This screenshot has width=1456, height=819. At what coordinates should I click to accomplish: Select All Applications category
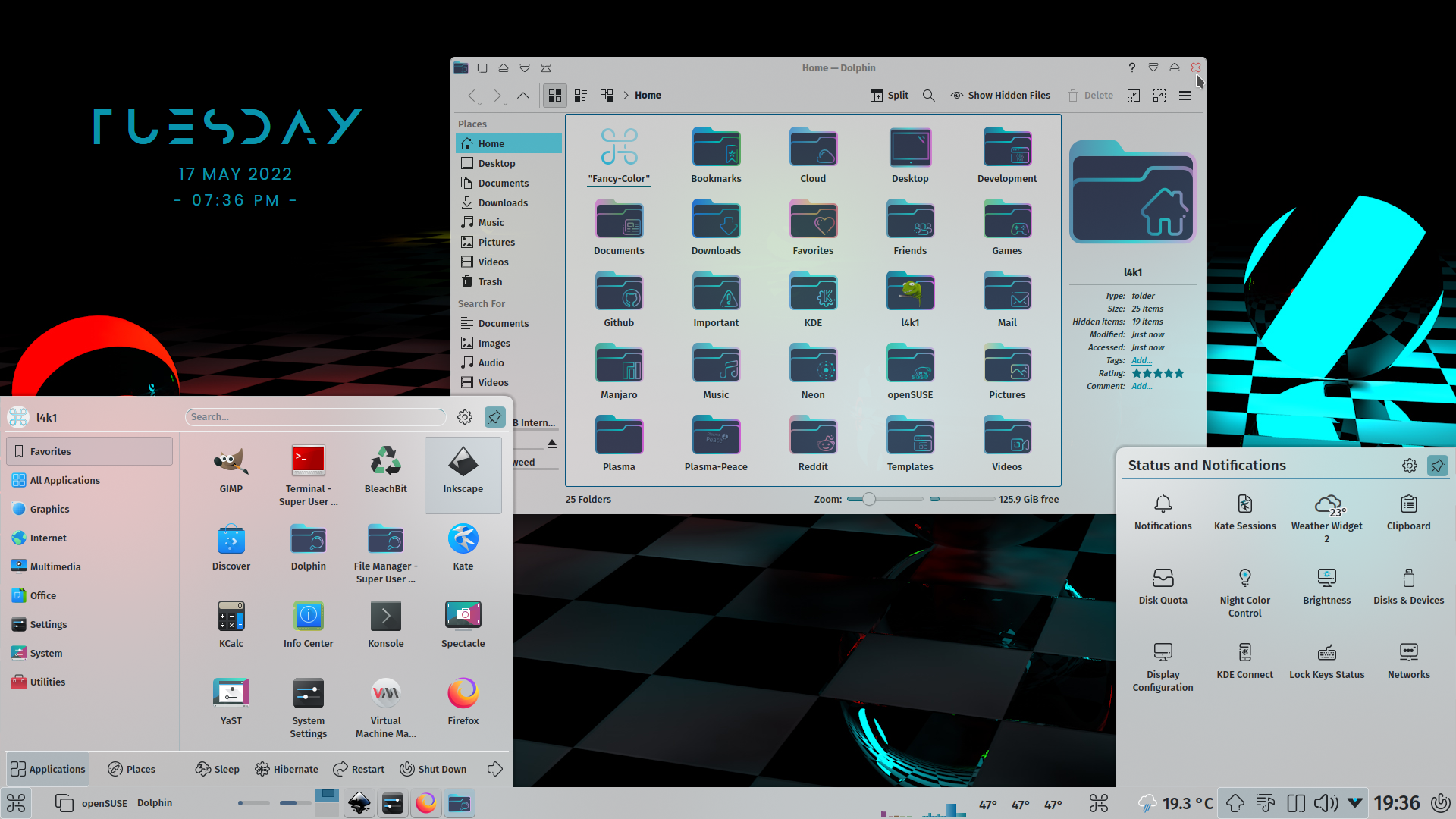[89, 480]
